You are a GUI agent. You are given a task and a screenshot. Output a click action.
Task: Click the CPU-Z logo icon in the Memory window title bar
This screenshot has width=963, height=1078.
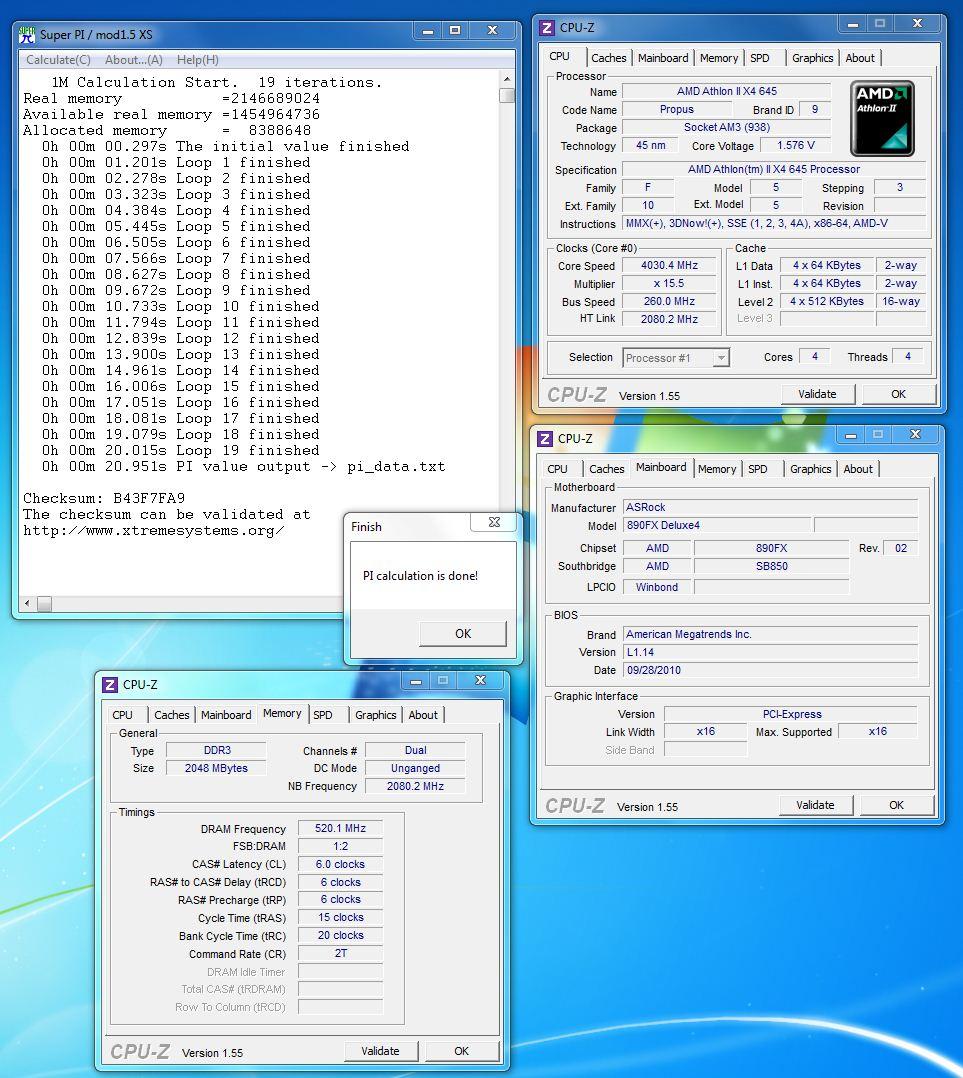(x=110, y=685)
